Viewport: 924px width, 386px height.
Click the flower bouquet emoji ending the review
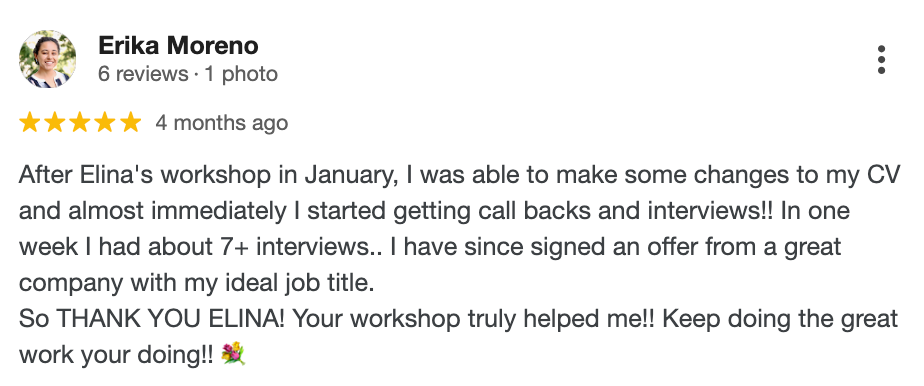(233, 354)
